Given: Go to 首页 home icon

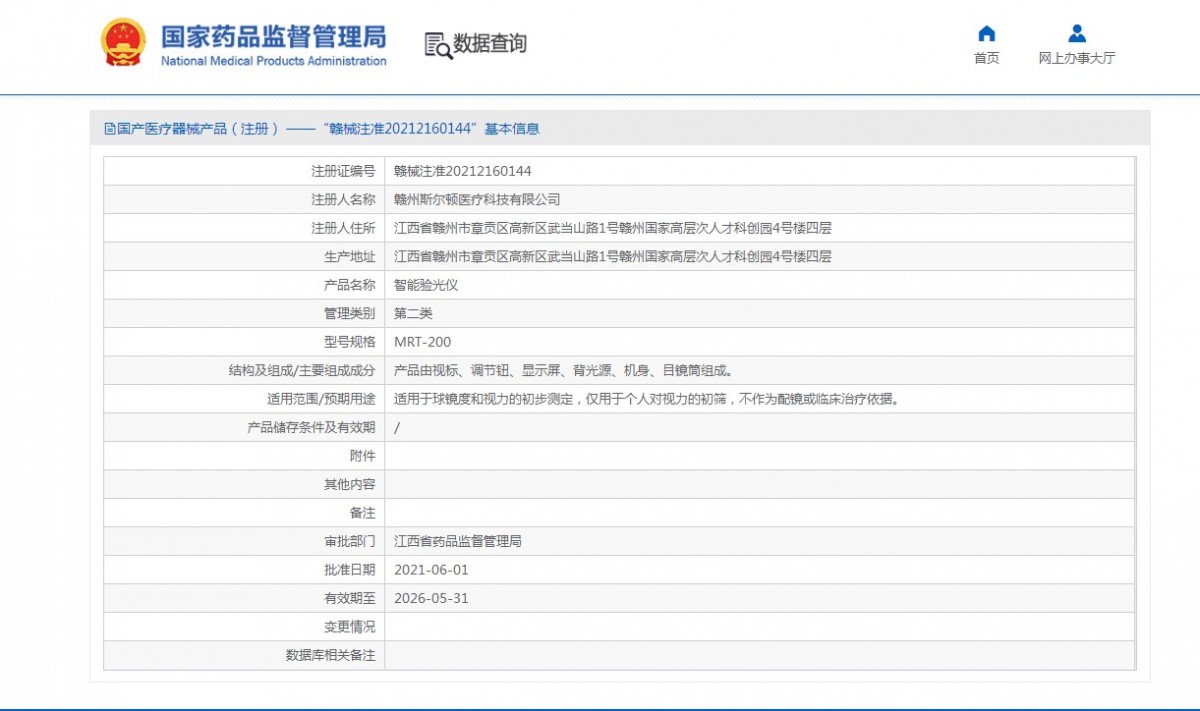Looking at the screenshot, I should point(986,34).
